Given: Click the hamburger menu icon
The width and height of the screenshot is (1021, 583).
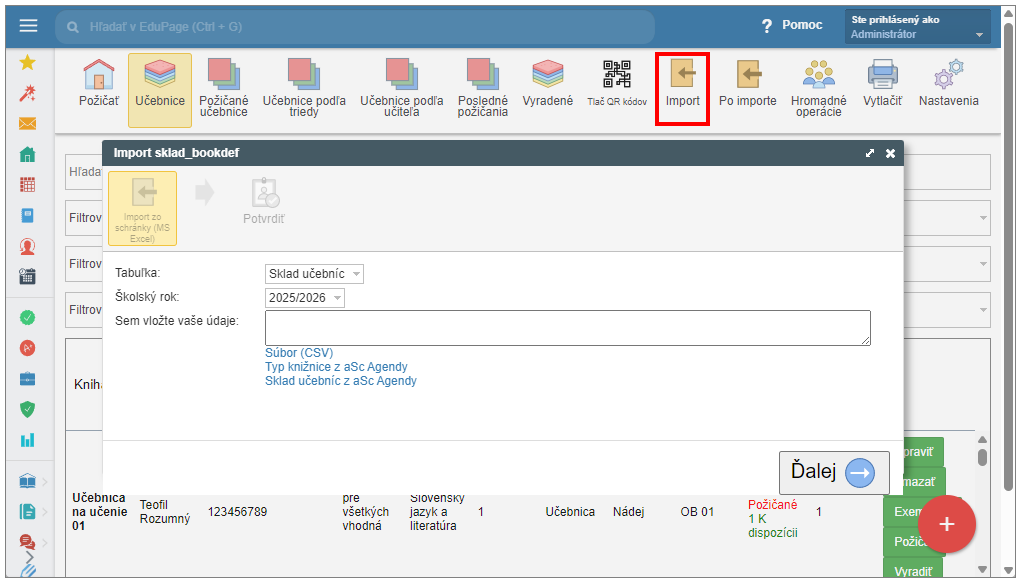Looking at the screenshot, I should coord(28,26).
